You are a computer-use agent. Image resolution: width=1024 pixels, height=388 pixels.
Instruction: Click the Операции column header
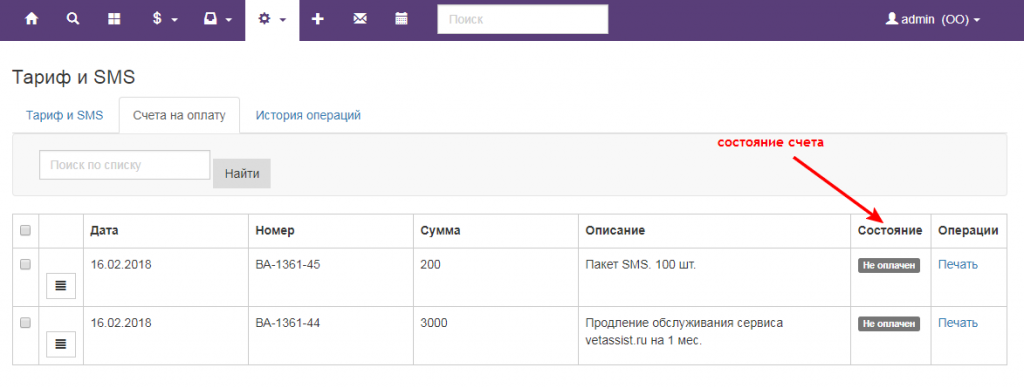click(x=968, y=231)
